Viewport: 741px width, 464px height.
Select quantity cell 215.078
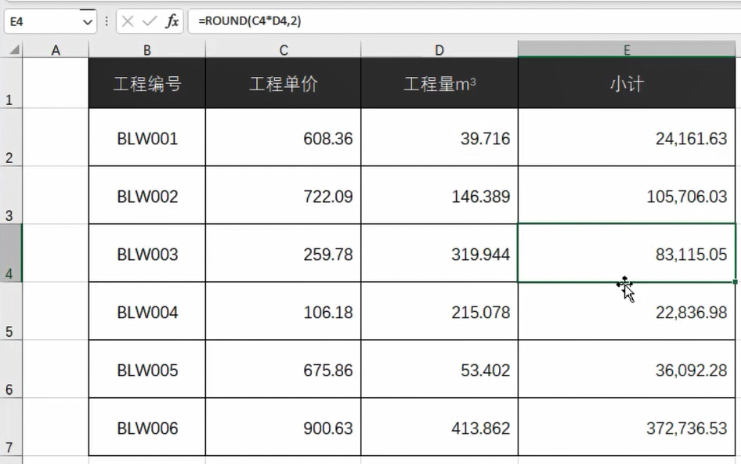pyautogui.click(x=439, y=311)
